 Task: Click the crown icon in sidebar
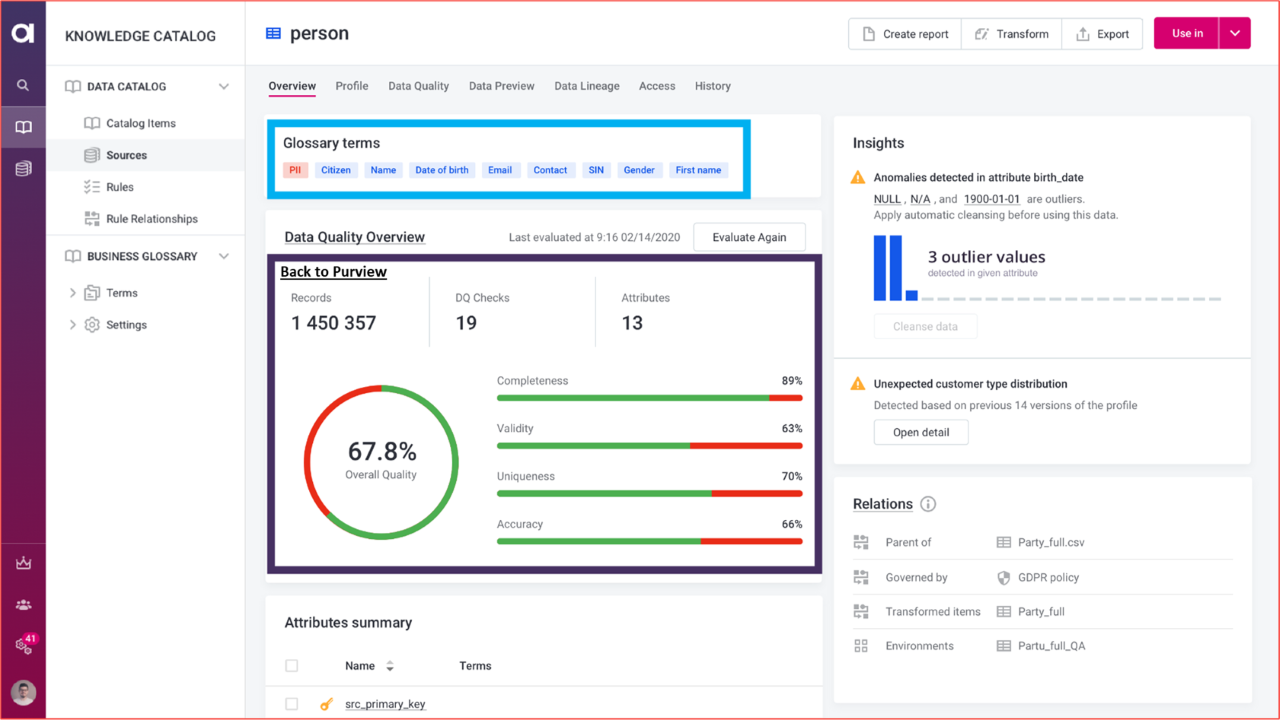point(23,563)
